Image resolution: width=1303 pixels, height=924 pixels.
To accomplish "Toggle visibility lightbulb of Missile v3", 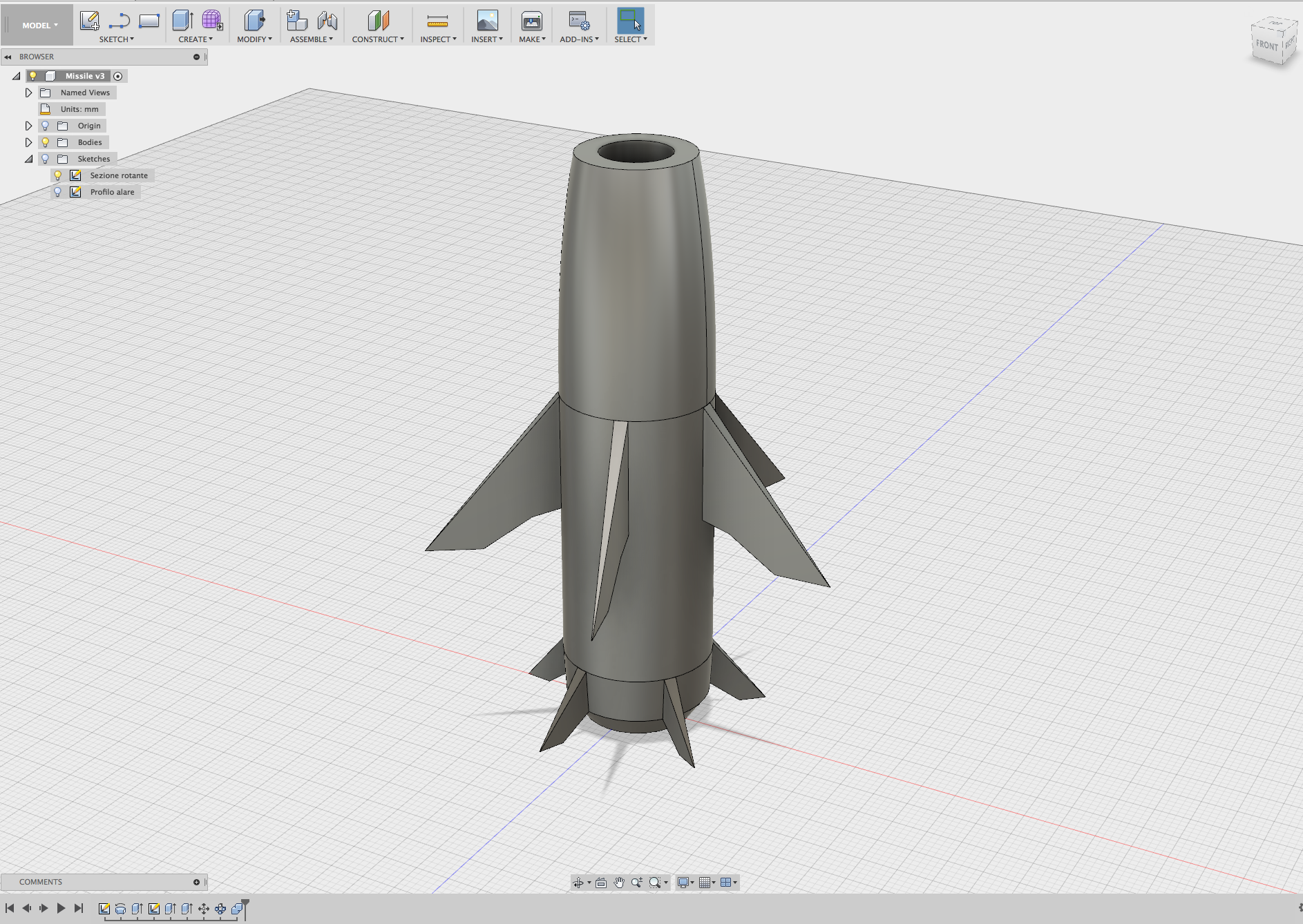I will 32,76.
